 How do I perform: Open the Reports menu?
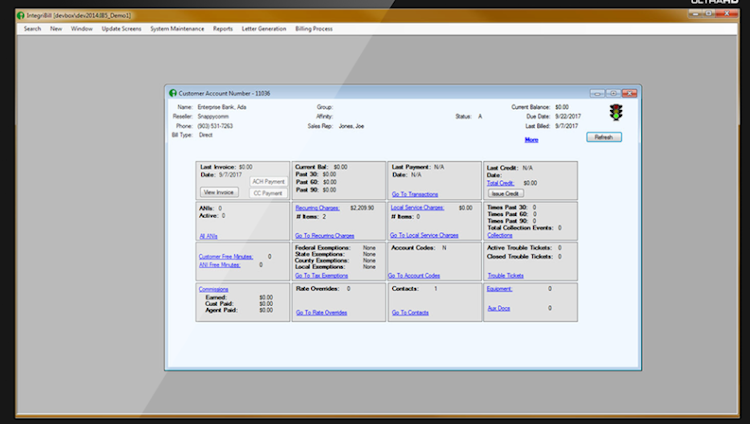click(223, 29)
